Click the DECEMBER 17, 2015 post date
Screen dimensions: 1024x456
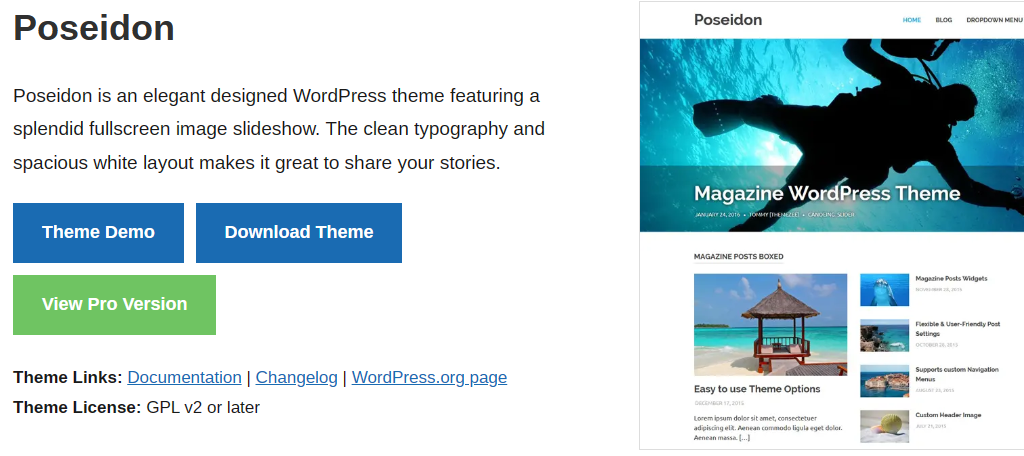719,404
